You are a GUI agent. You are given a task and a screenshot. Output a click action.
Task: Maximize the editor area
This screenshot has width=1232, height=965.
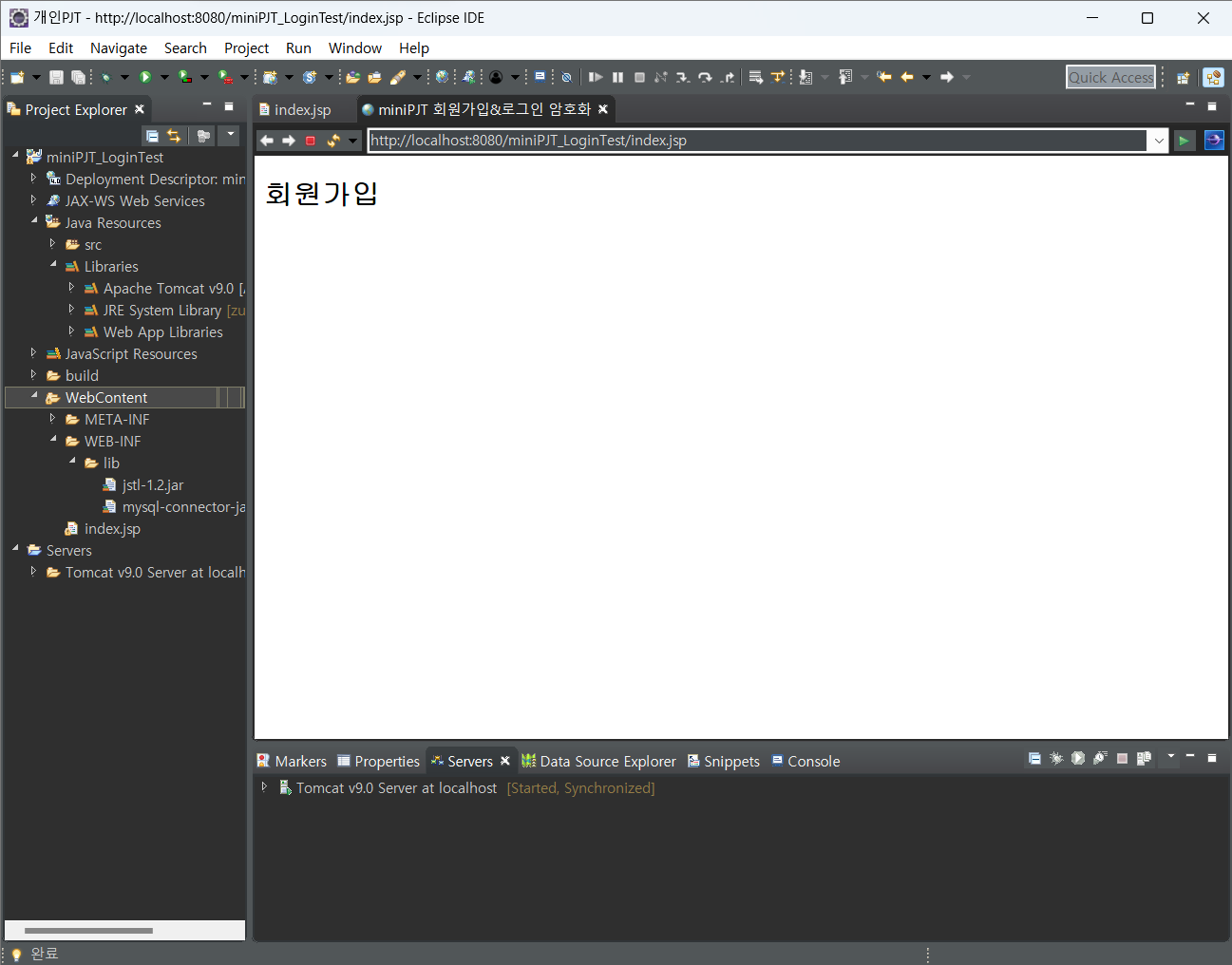1211,106
